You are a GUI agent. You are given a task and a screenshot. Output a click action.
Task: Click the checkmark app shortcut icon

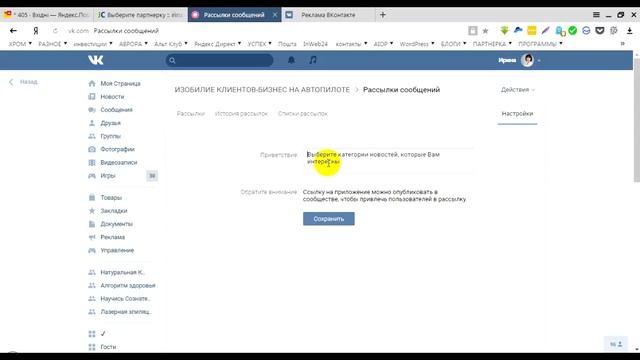(x=92, y=334)
